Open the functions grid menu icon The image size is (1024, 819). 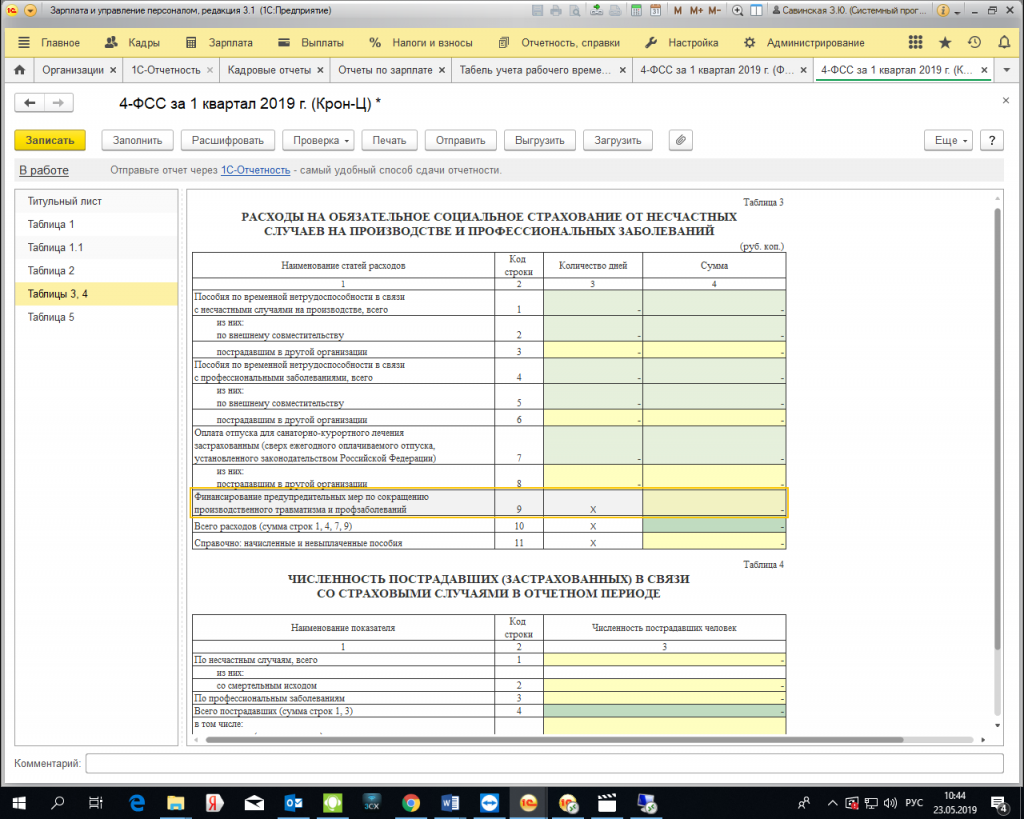(x=916, y=43)
